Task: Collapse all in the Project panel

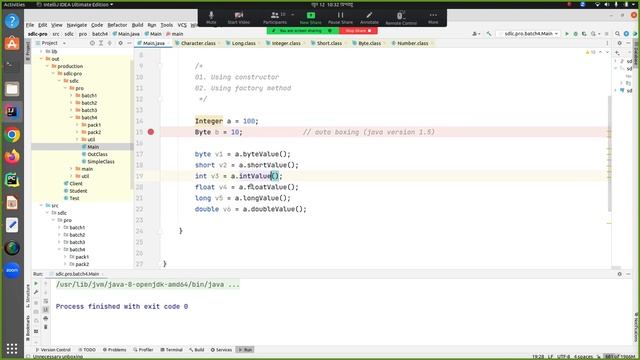Action: [110, 43]
